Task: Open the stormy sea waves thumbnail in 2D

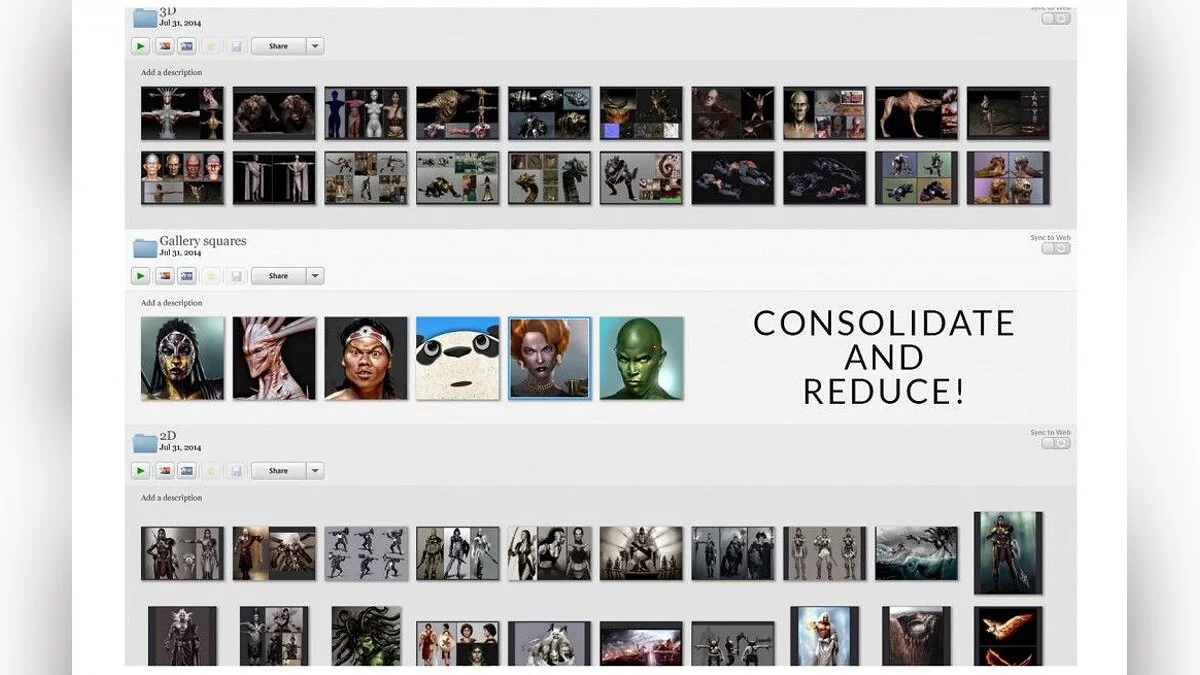Action: [x=917, y=554]
